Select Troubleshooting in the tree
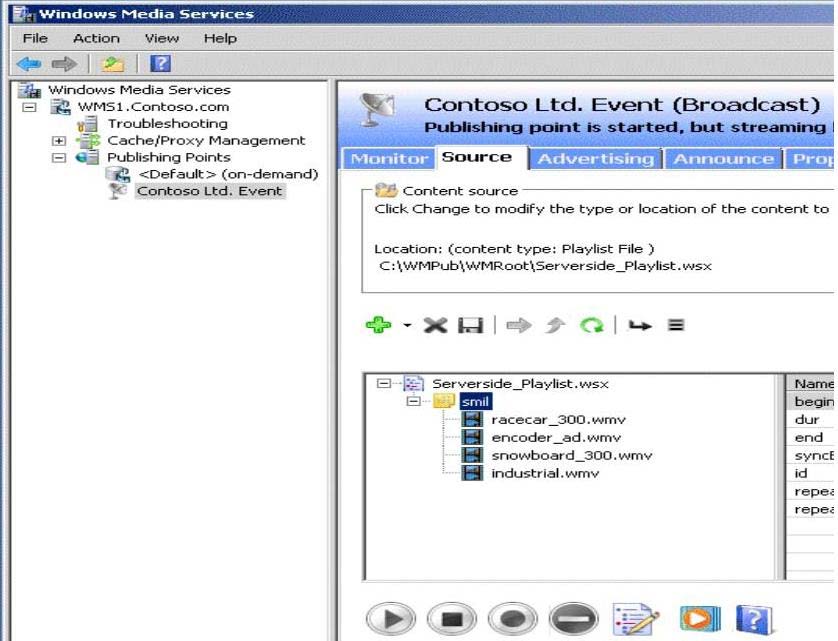The image size is (838, 641). (x=167, y=123)
